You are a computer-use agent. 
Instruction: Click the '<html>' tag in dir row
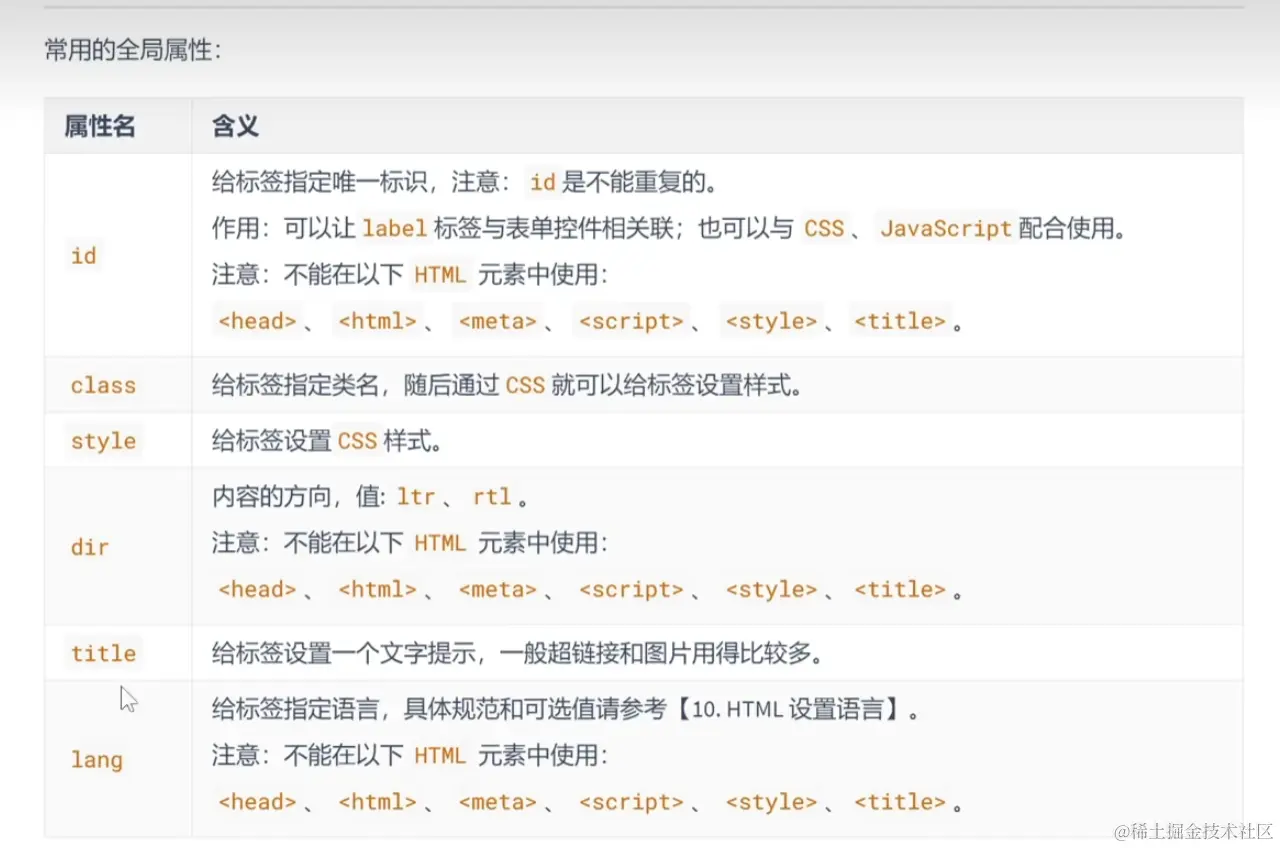(x=377, y=589)
